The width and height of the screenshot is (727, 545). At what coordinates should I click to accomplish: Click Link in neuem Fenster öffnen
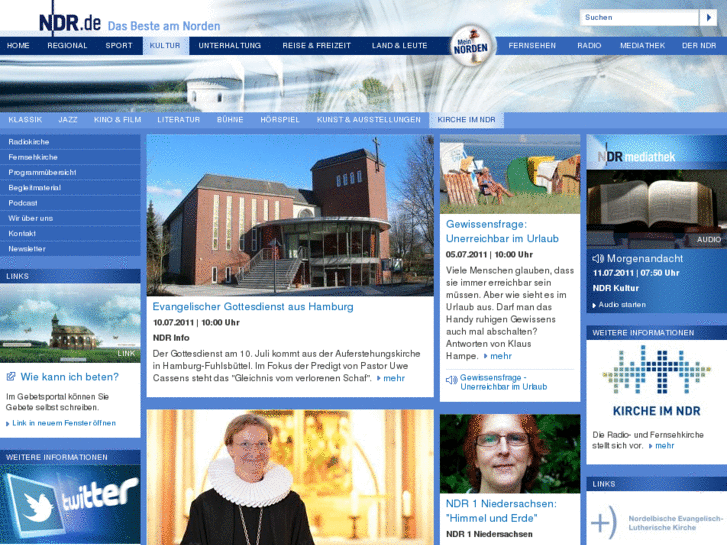64,423
